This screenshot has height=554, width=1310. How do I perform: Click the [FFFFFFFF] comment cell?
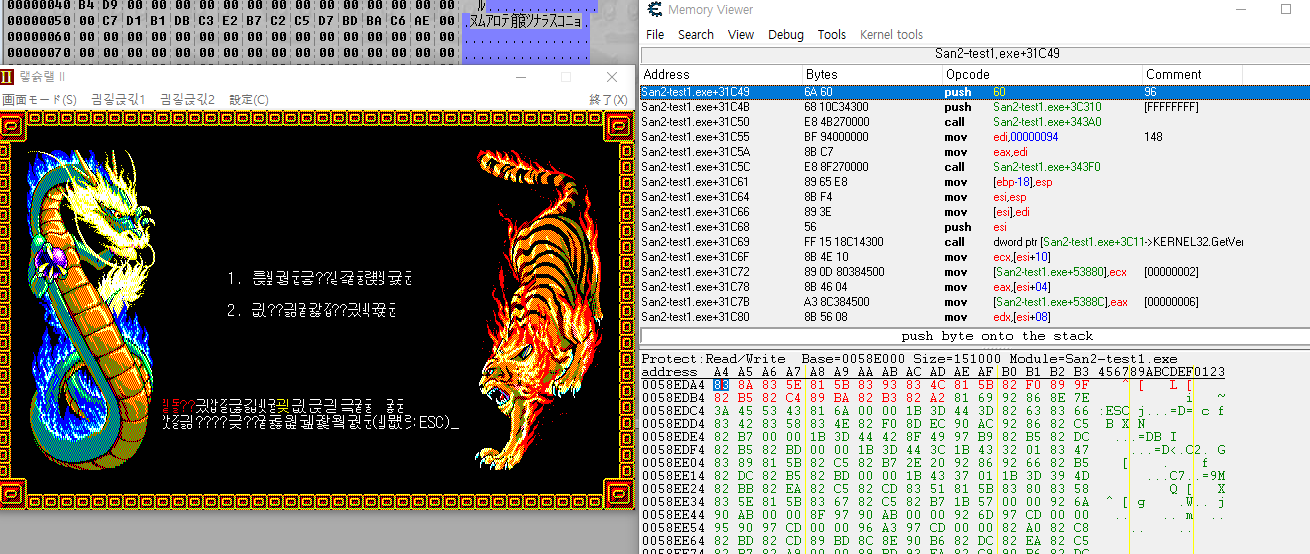[1171, 106]
